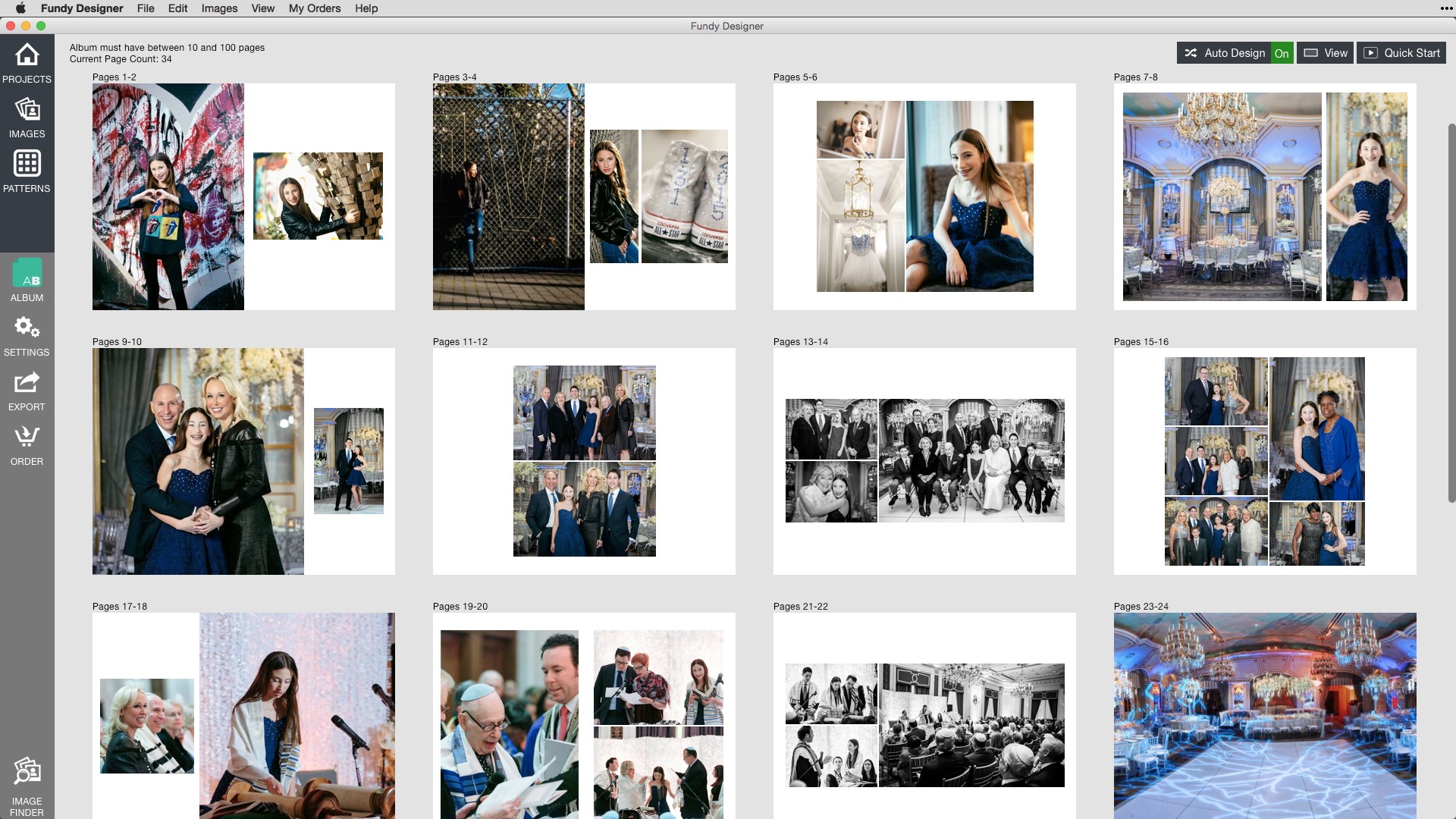Click the Current Page Count: 34 text
Image resolution: width=1456 pixels, height=819 pixels.
pos(121,58)
